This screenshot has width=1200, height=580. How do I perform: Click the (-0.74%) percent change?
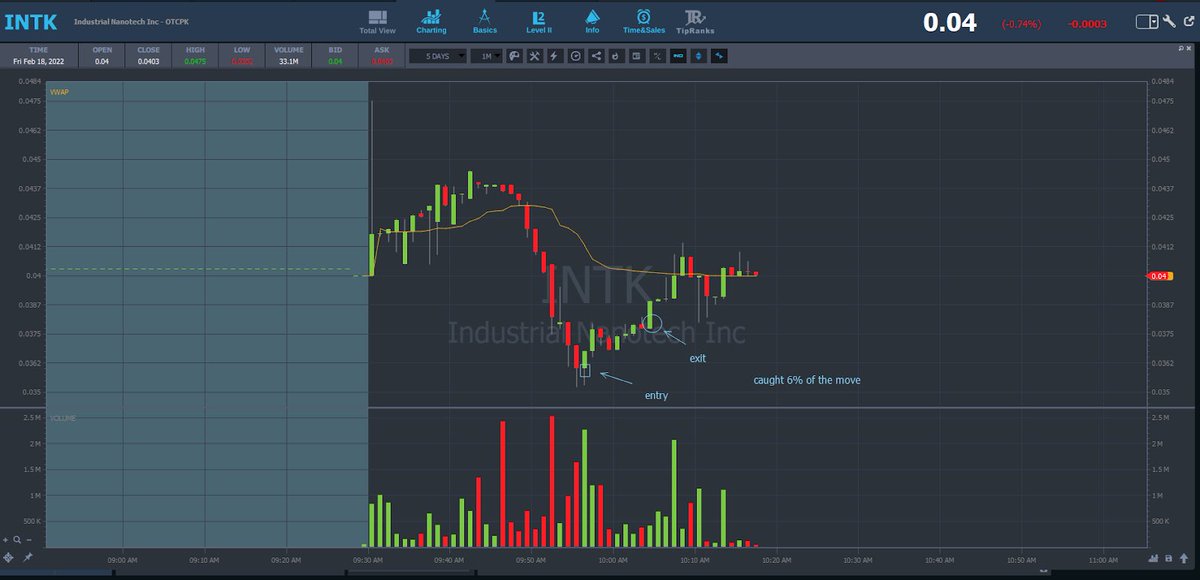(1022, 22)
